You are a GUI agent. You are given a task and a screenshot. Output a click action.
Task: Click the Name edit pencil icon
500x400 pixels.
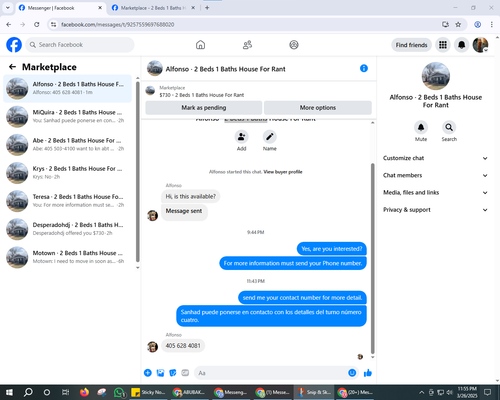[269, 137]
